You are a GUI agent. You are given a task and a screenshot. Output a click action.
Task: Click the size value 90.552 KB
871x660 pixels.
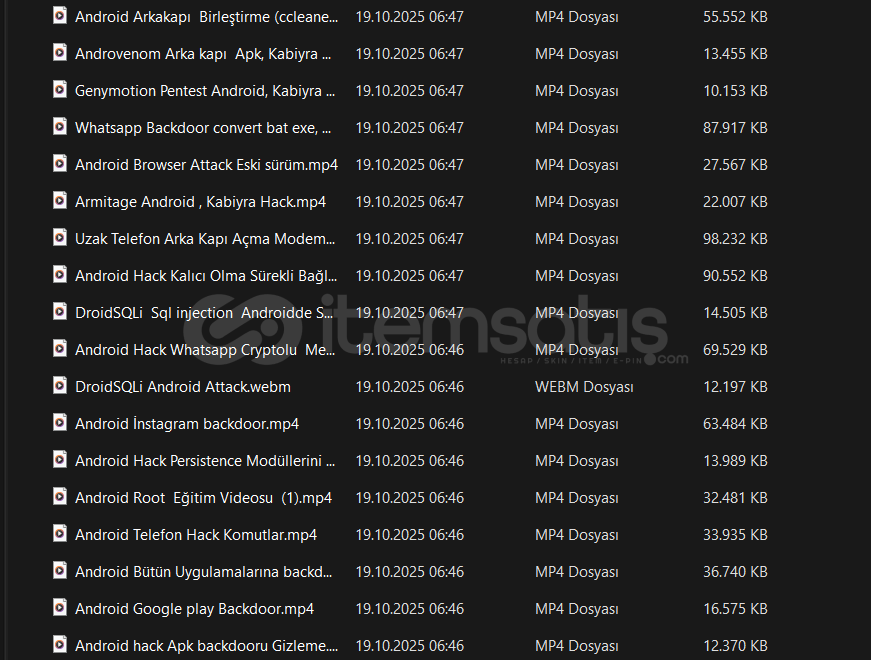click(735, 276)
